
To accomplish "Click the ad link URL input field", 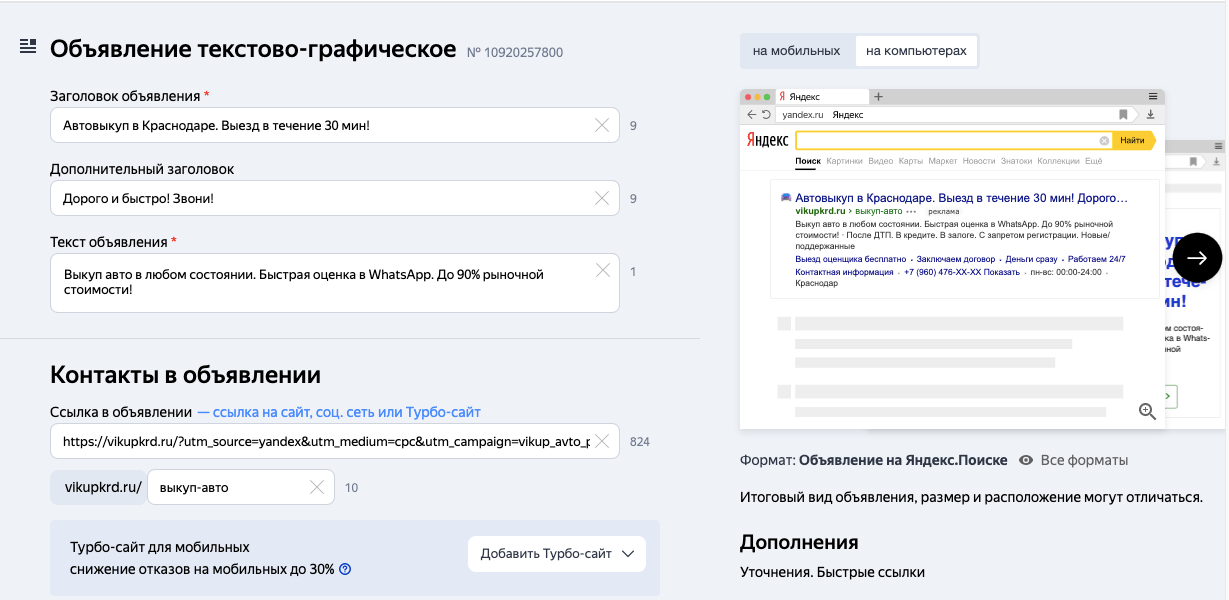I will (320, 441).
